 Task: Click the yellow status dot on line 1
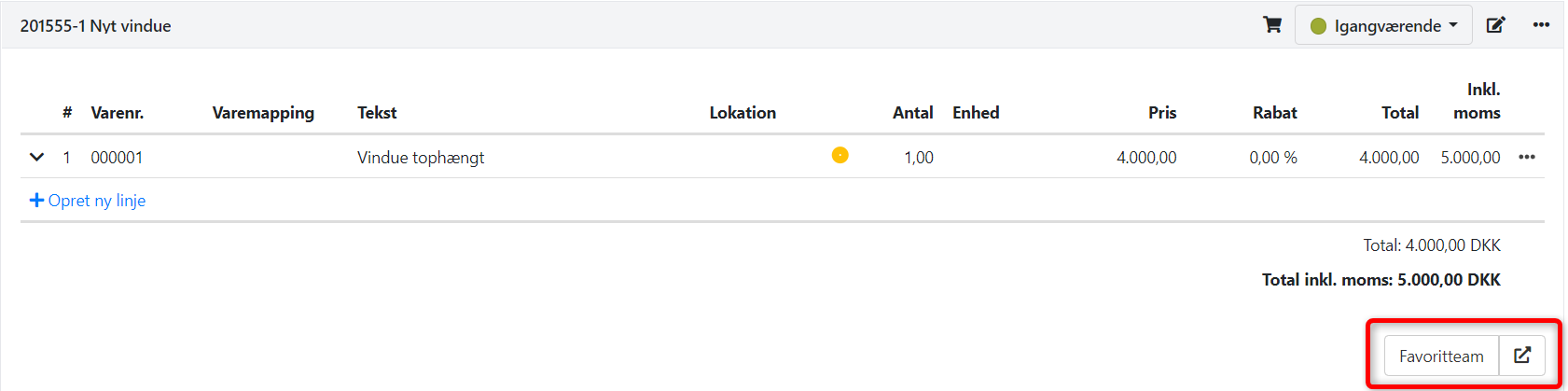point(840,155)
